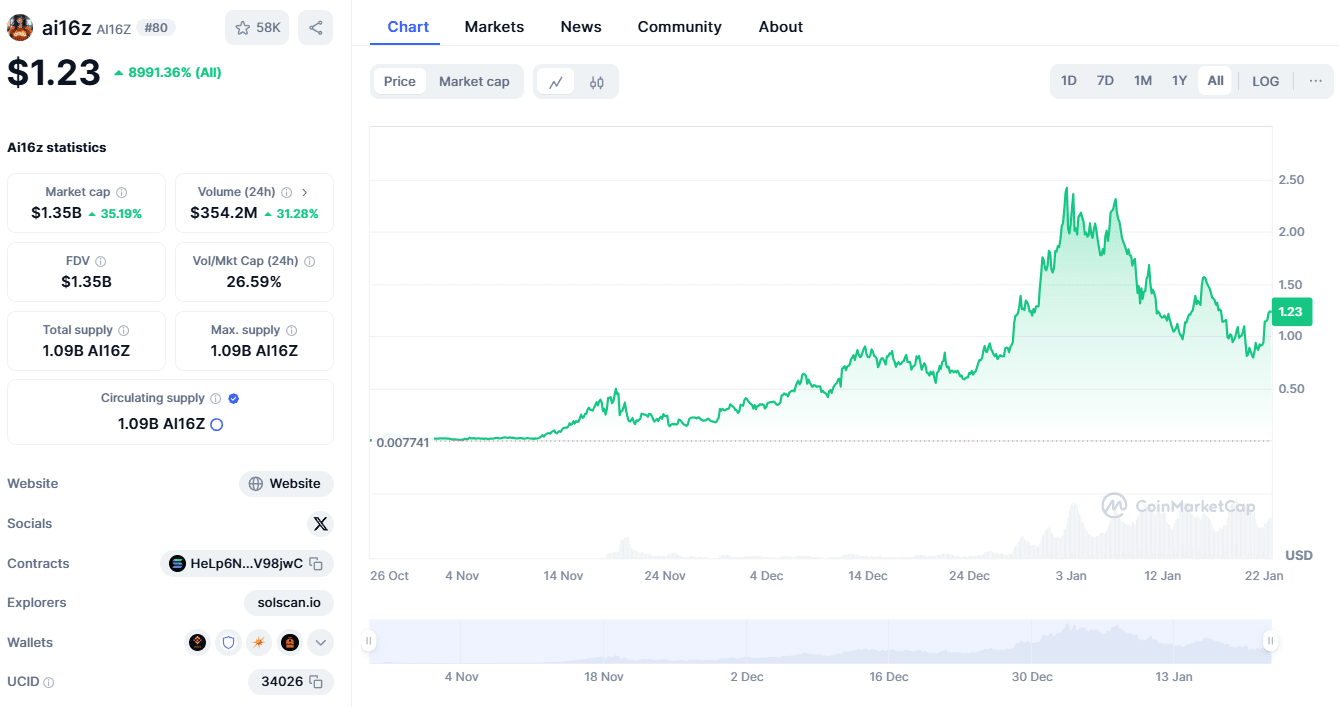Viewport: 1339px width, 707px height.
Task: Click the AI16Z ticker symbol
Action: (x=114, y=29)
